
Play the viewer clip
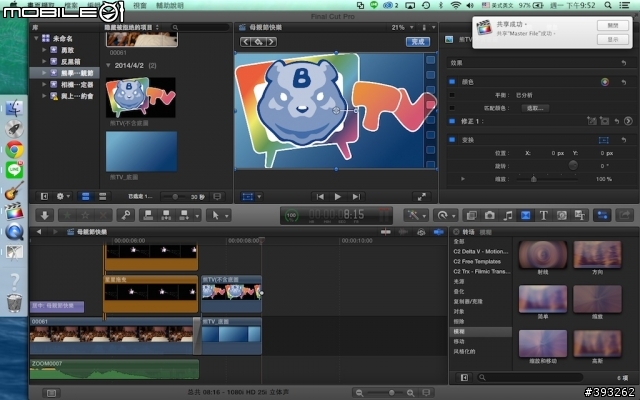click(x=338, y=197)
